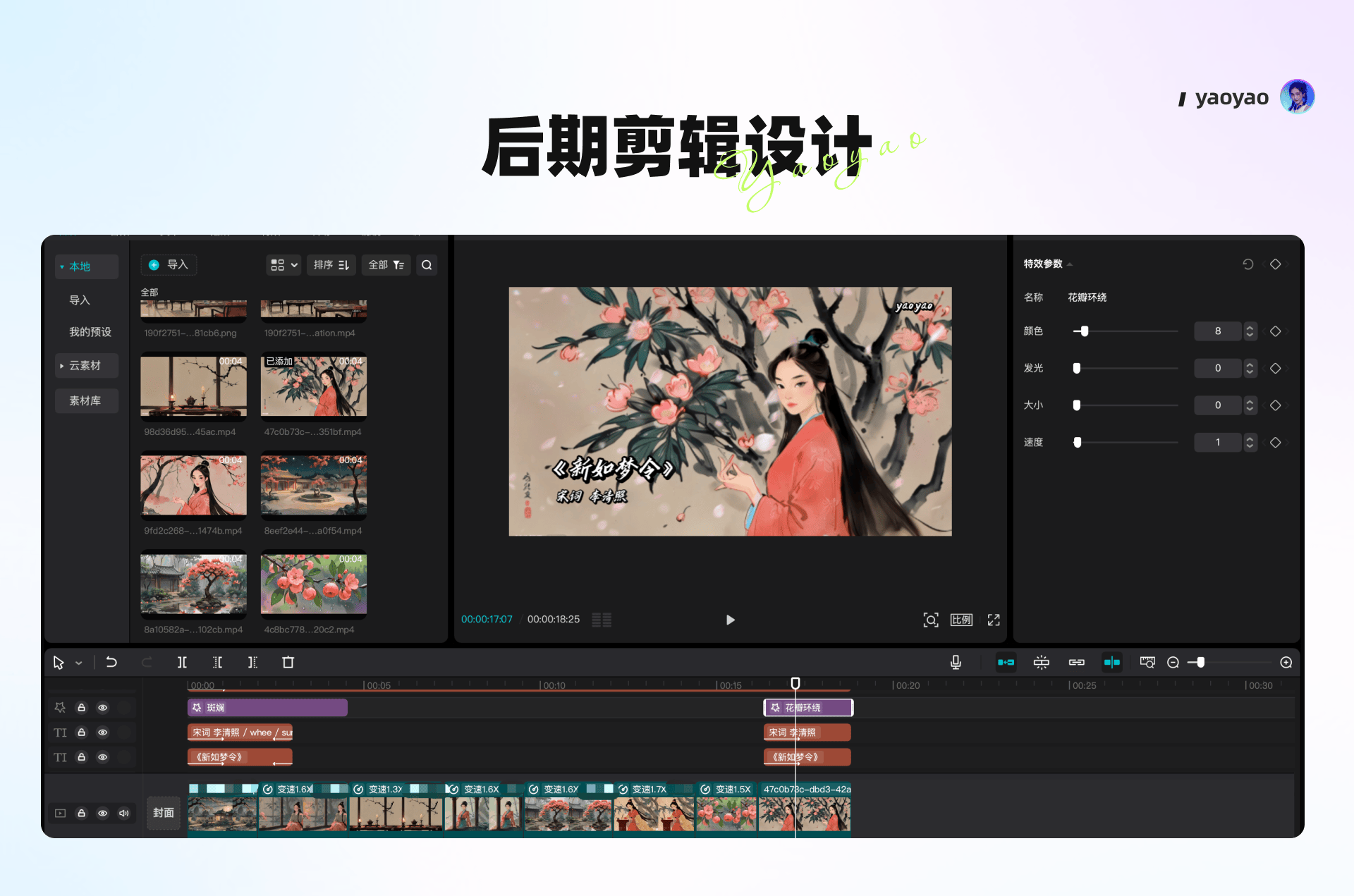The width and height of the screenshot is (1354, 896).
Task: Click the search icon in media panel
Action: pyautogui.click(x=427, y=265)
